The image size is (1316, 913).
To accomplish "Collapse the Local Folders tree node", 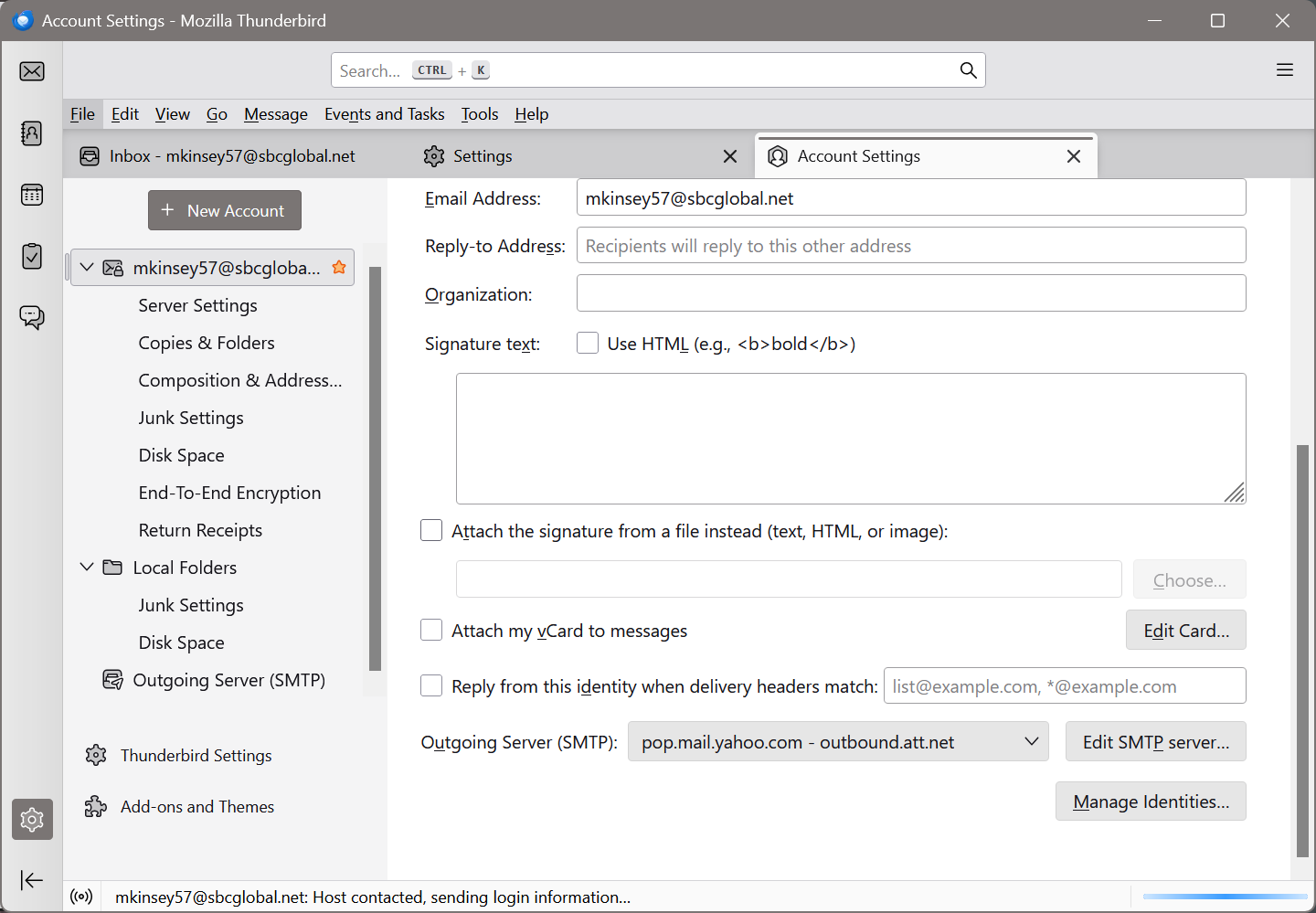I will [87, 568].
